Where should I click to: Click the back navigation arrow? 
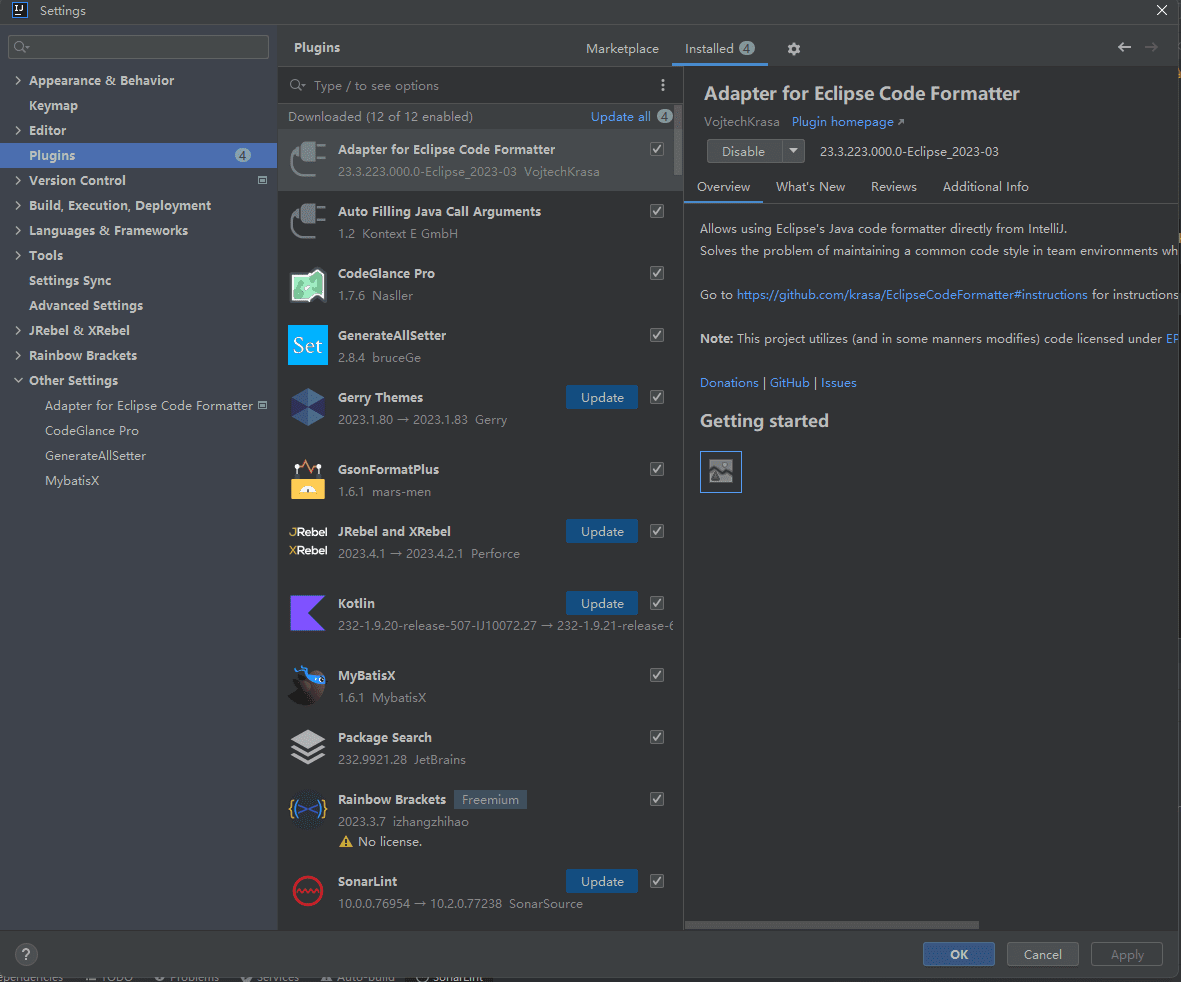(x=1124, y=48)
